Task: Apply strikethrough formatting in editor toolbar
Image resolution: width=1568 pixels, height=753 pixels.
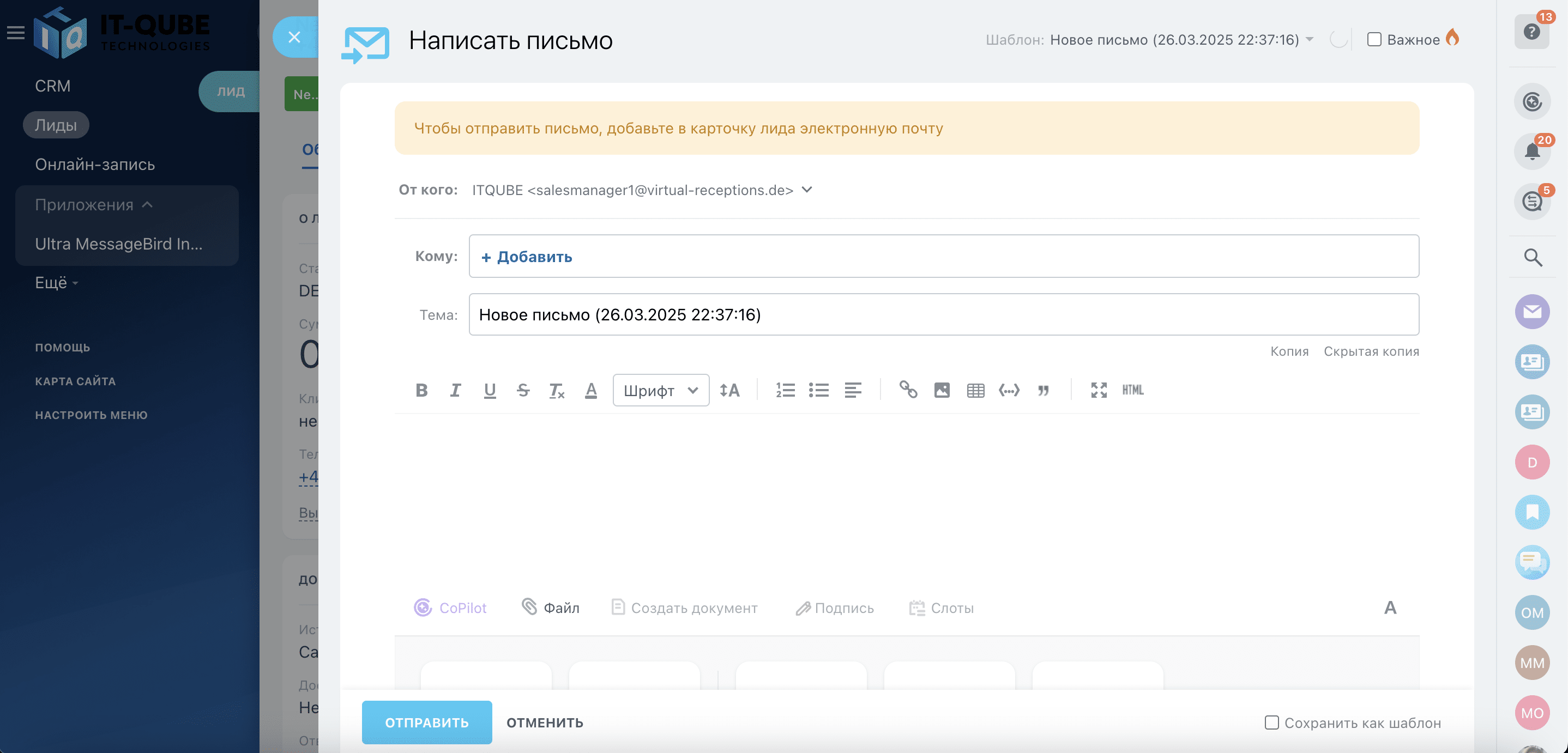Action: pyautogui.click(x=523, y=390)
